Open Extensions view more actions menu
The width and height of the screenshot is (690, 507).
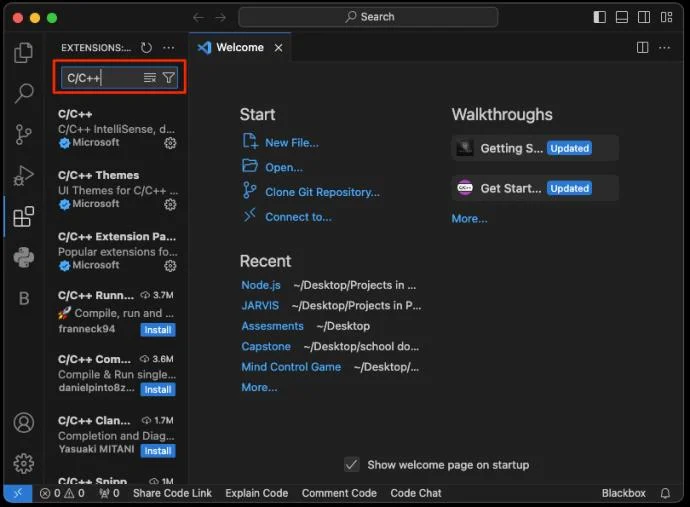[x=169, y=48]
